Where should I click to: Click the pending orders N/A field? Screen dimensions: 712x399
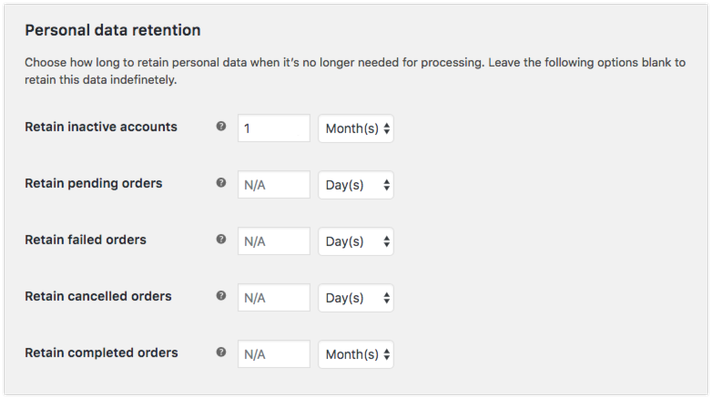(274, 185)
